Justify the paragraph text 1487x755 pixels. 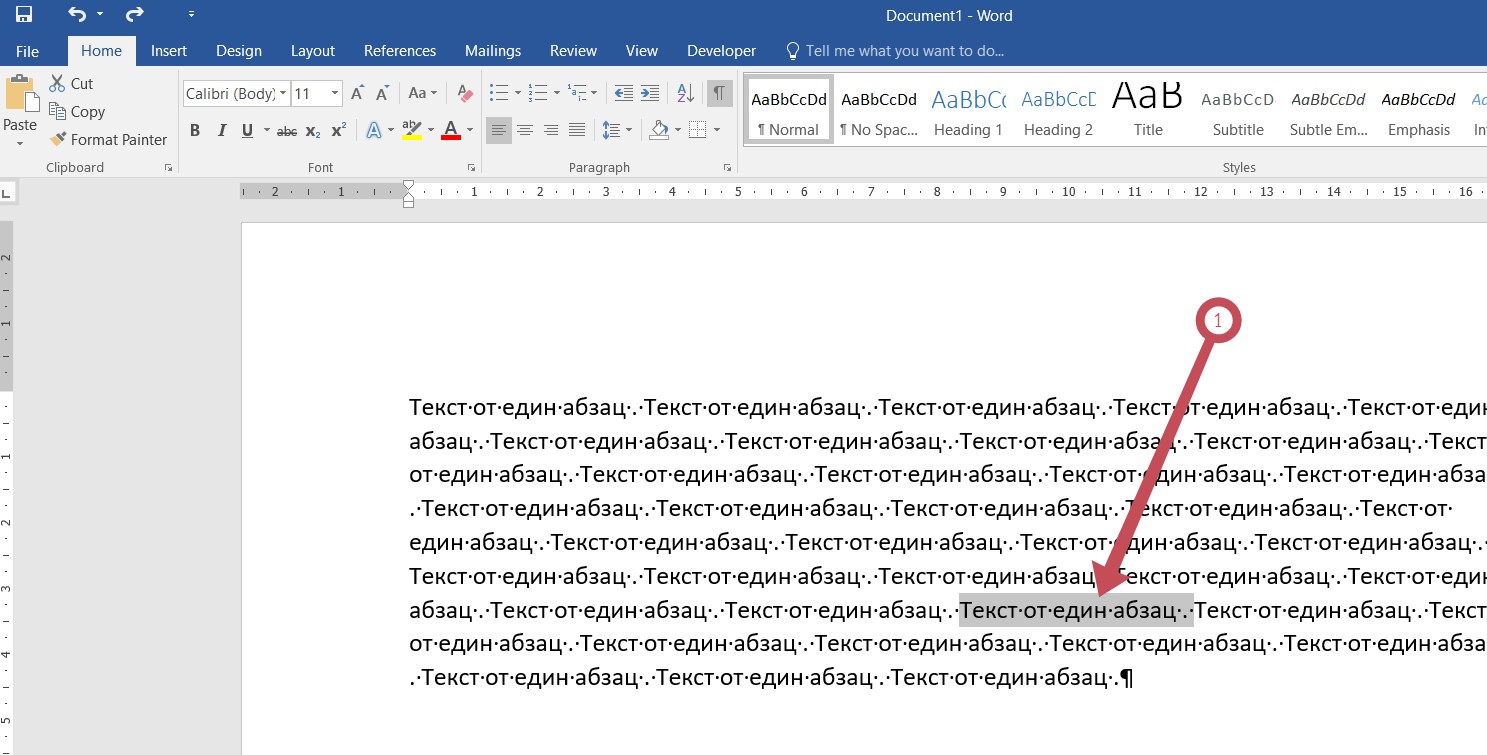coord(577,130)
